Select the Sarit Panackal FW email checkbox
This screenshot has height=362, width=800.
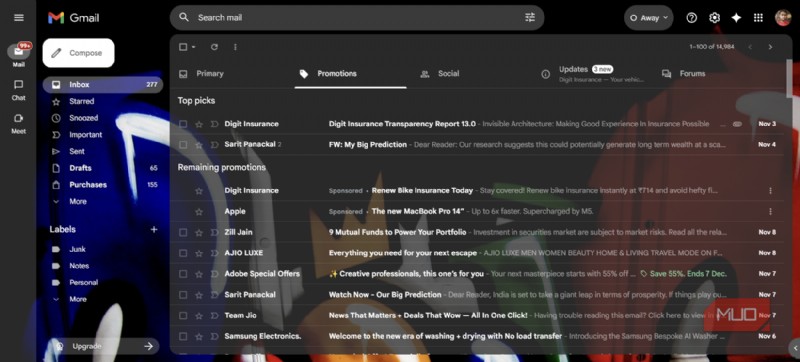pyautogui.click(x=183, y=145)
